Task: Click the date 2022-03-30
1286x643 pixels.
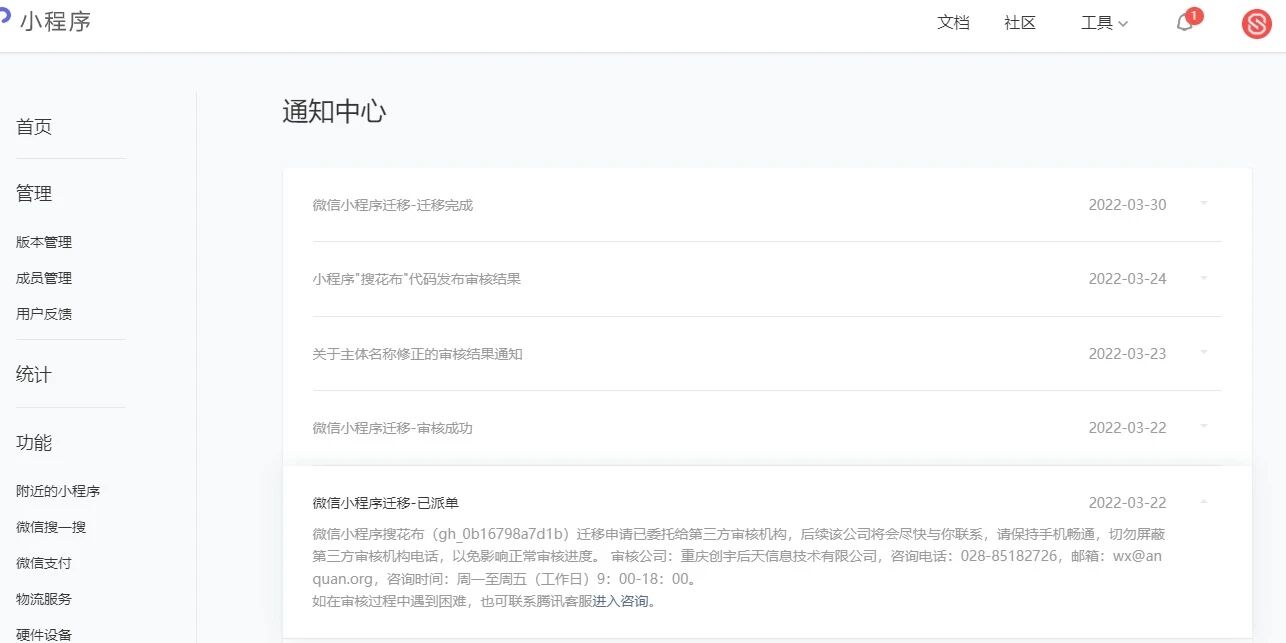Action: pos(1127,205)
